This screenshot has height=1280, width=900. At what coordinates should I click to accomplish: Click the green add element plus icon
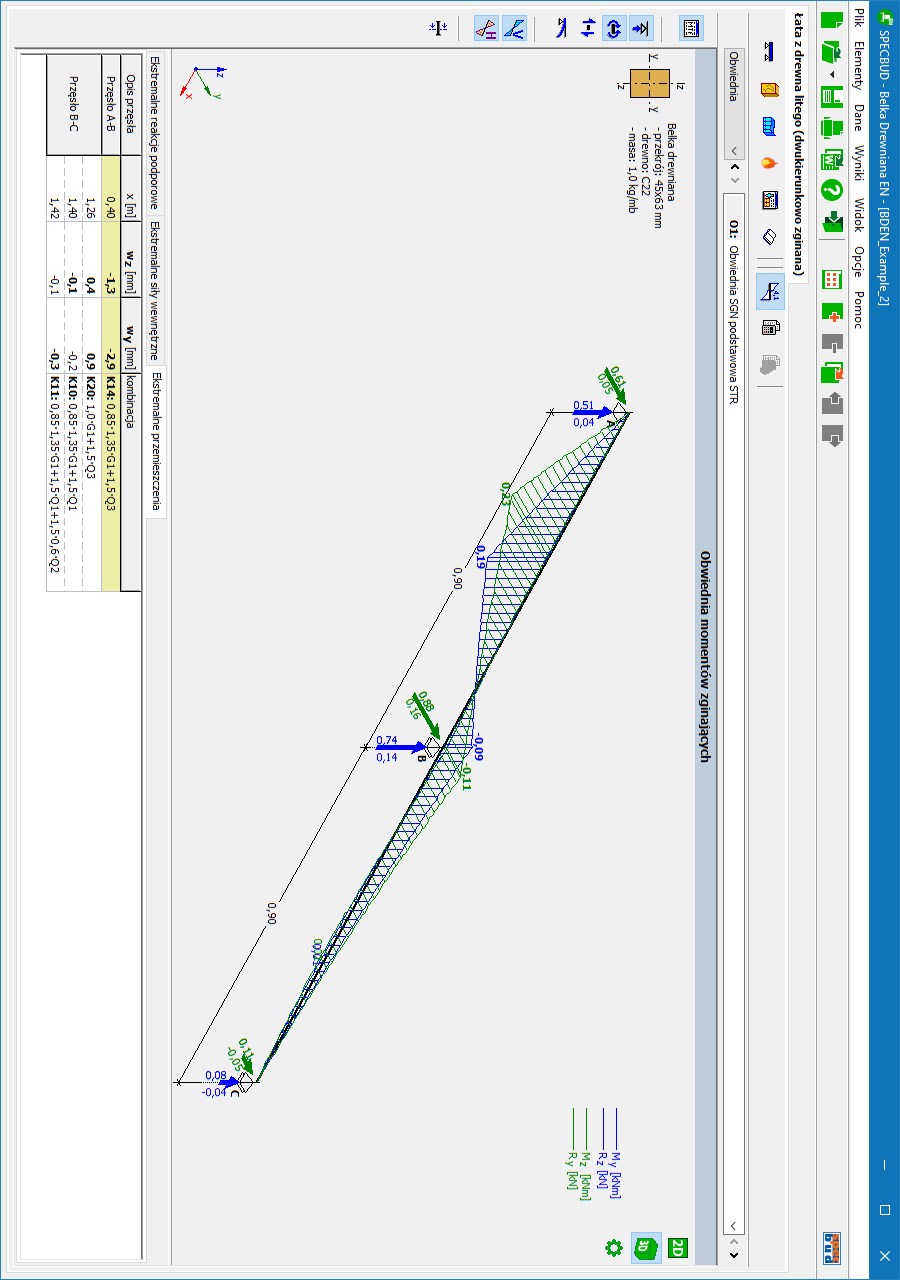(832, 312)
